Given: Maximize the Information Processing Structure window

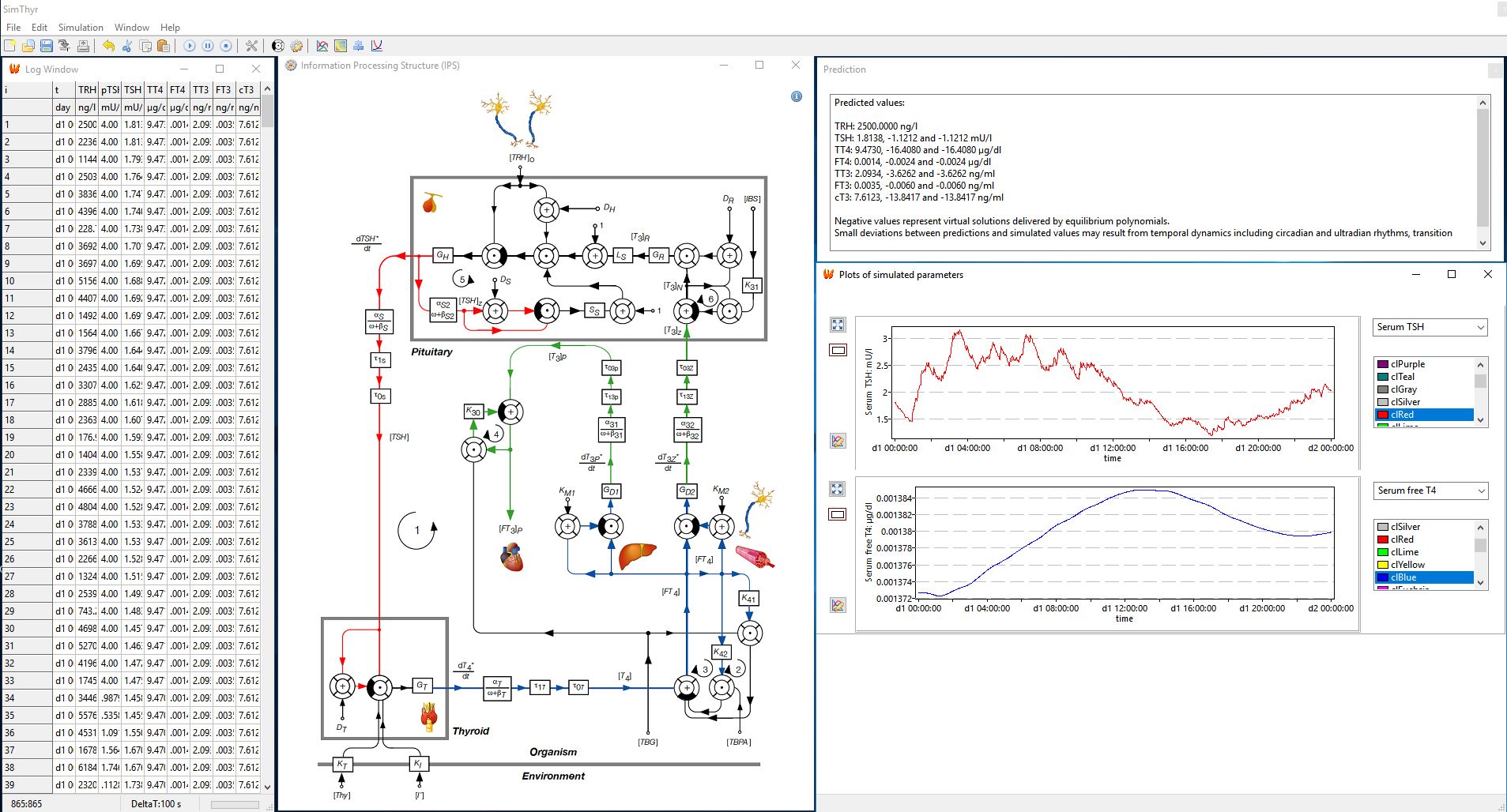Looking at the screenshot, I should pos(759,66).
